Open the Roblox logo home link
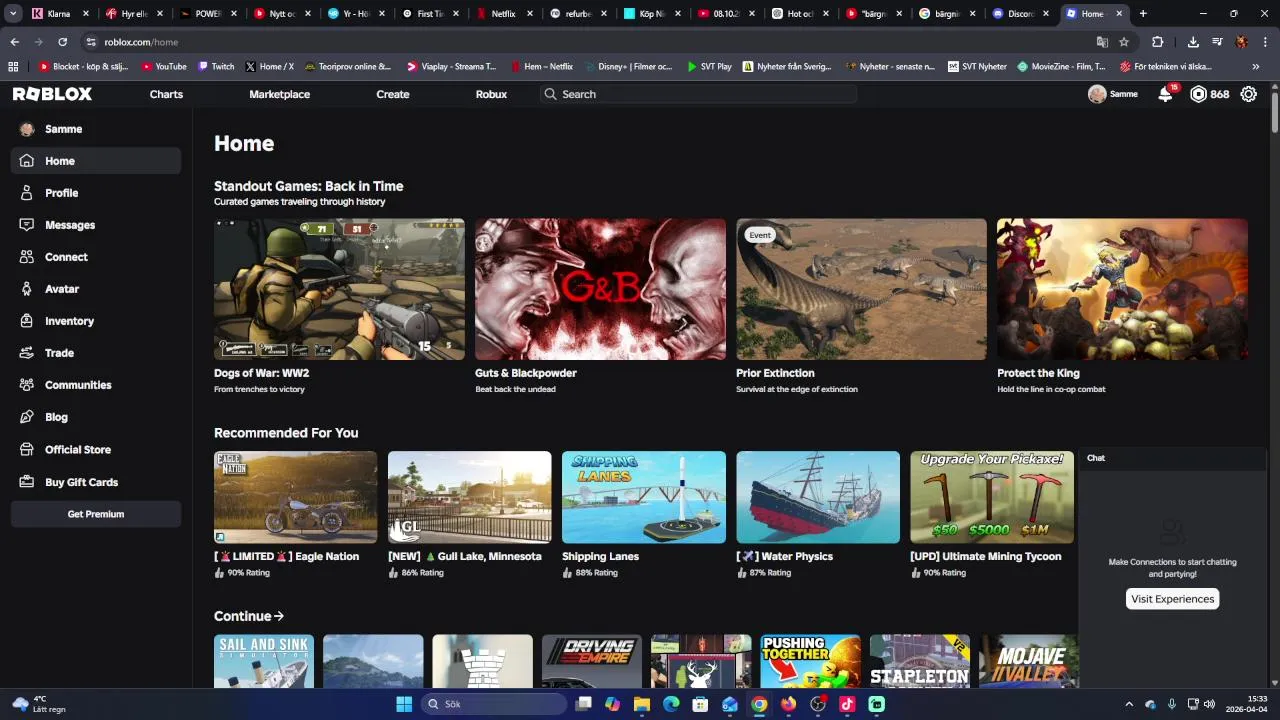This screenshot has width=1280, height=720. click(x=52, y=94)
